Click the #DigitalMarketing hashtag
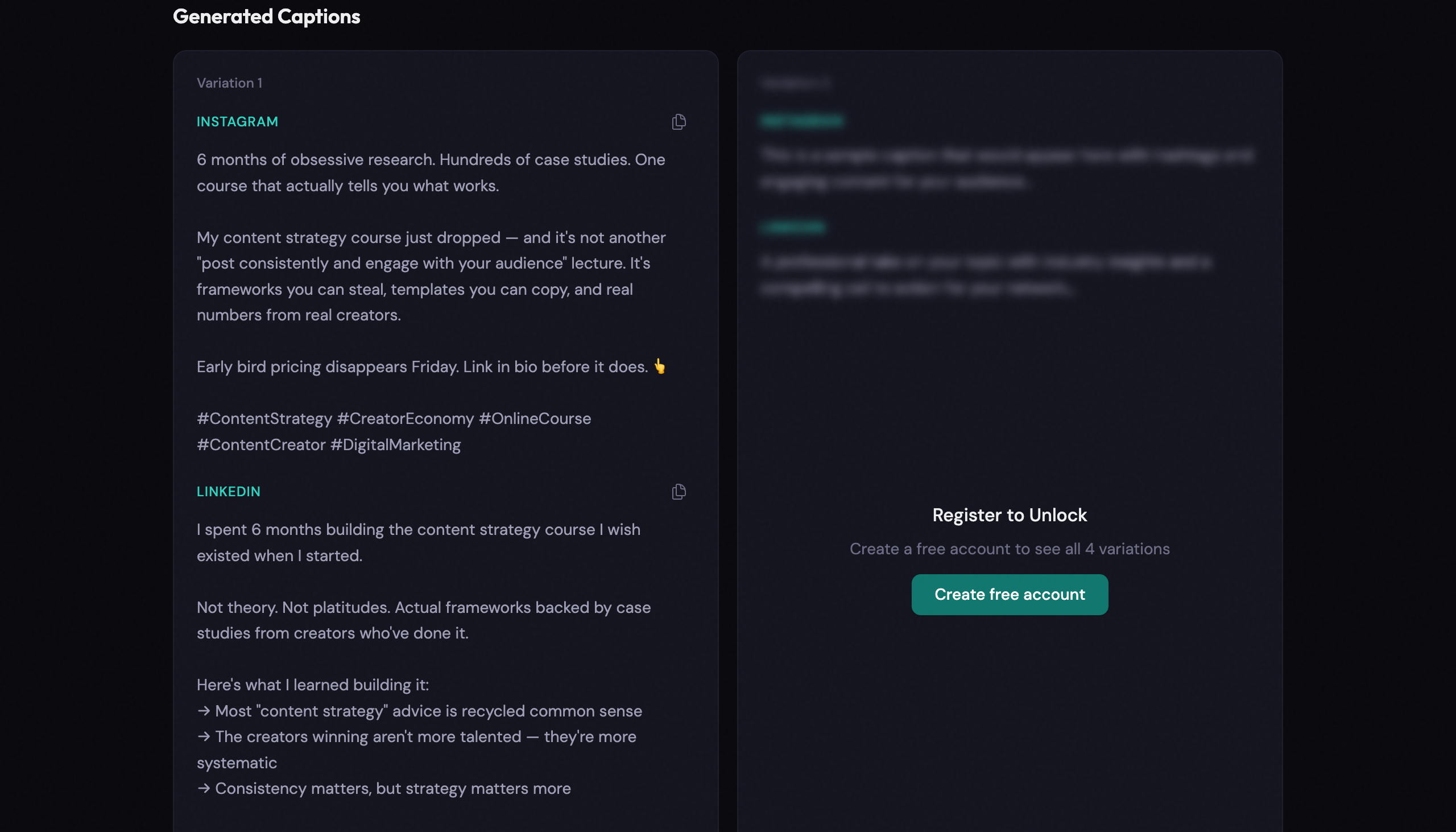The height and width of the screenshot is (832, 1456). (x=395, y=445)
